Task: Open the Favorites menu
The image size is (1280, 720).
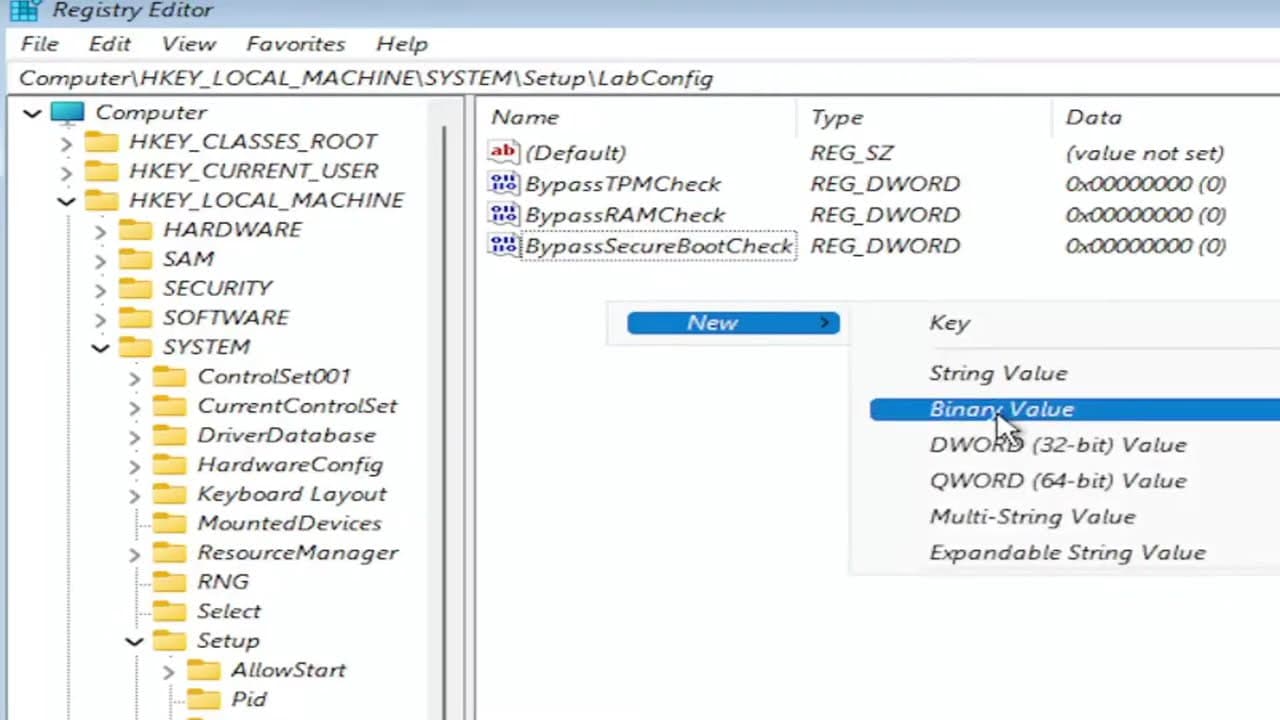Action: 296,44
